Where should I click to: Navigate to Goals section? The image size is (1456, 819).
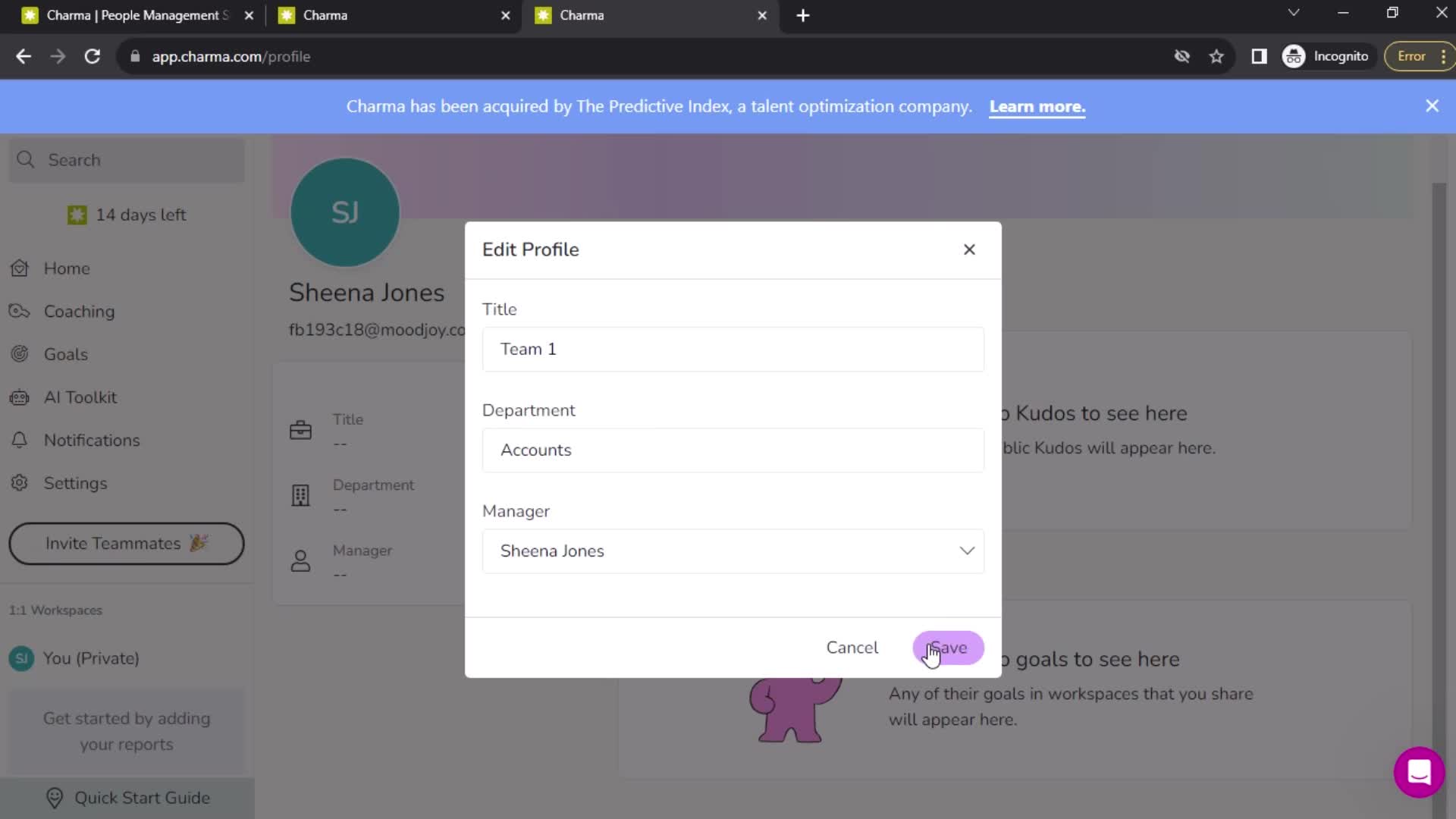[x=65, y=354]
